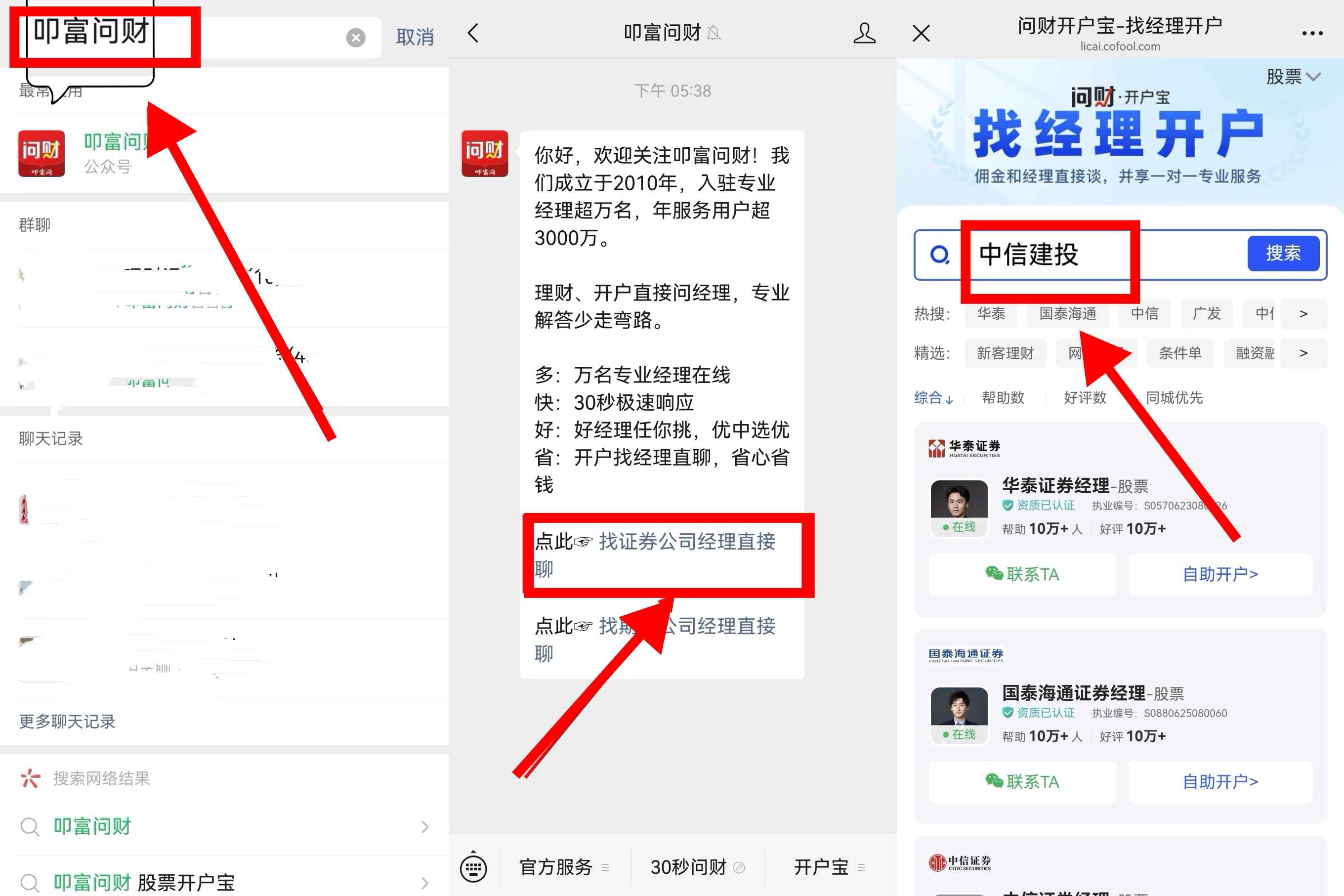The height and width of the screenshot is (896, 1344).
Task: Tap 联系TA for 华泰证券经理
Action: (x=1022, y=574)
